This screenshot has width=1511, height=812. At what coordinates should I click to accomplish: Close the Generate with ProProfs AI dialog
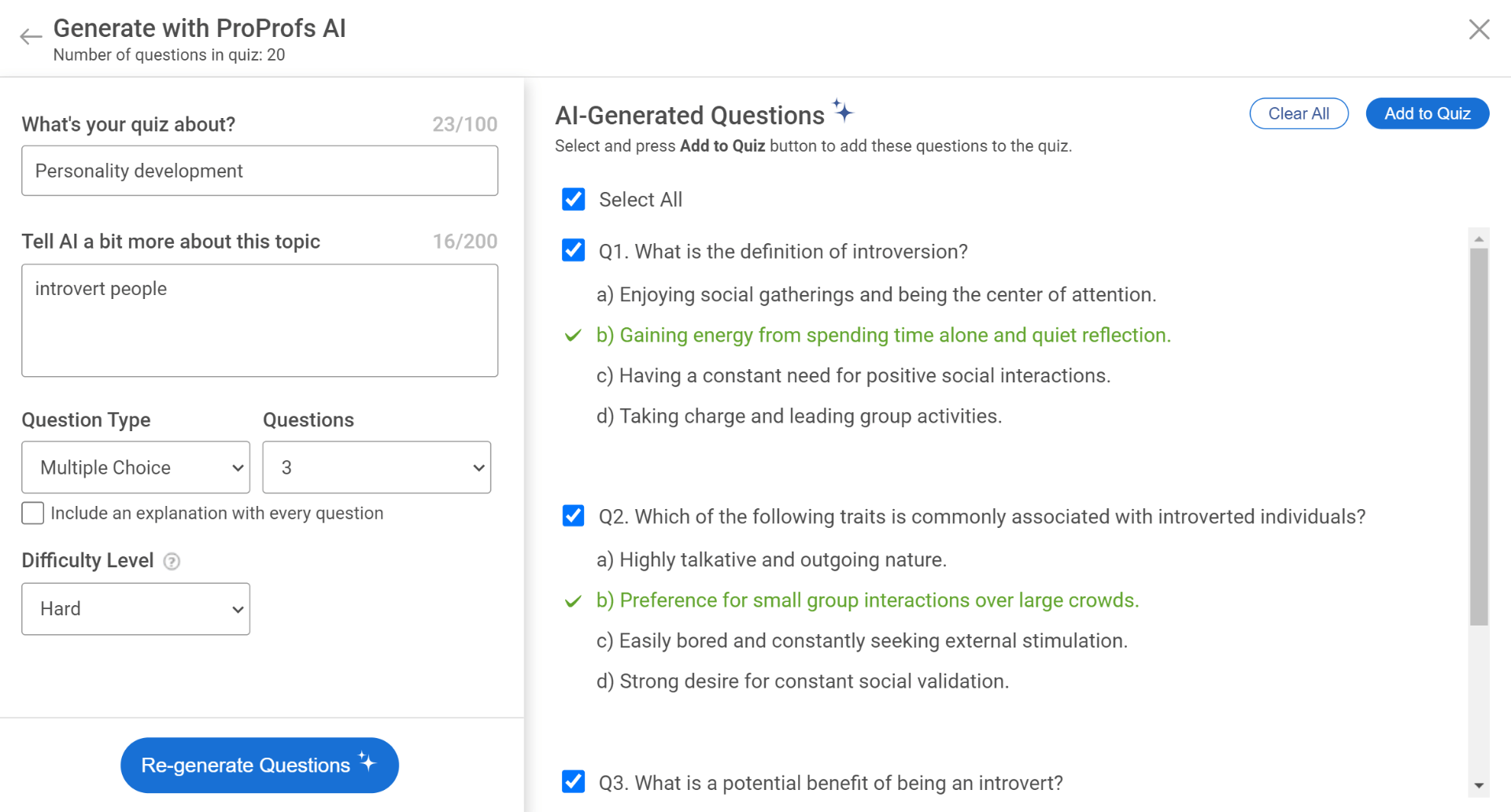click(x=1480, y=30)
